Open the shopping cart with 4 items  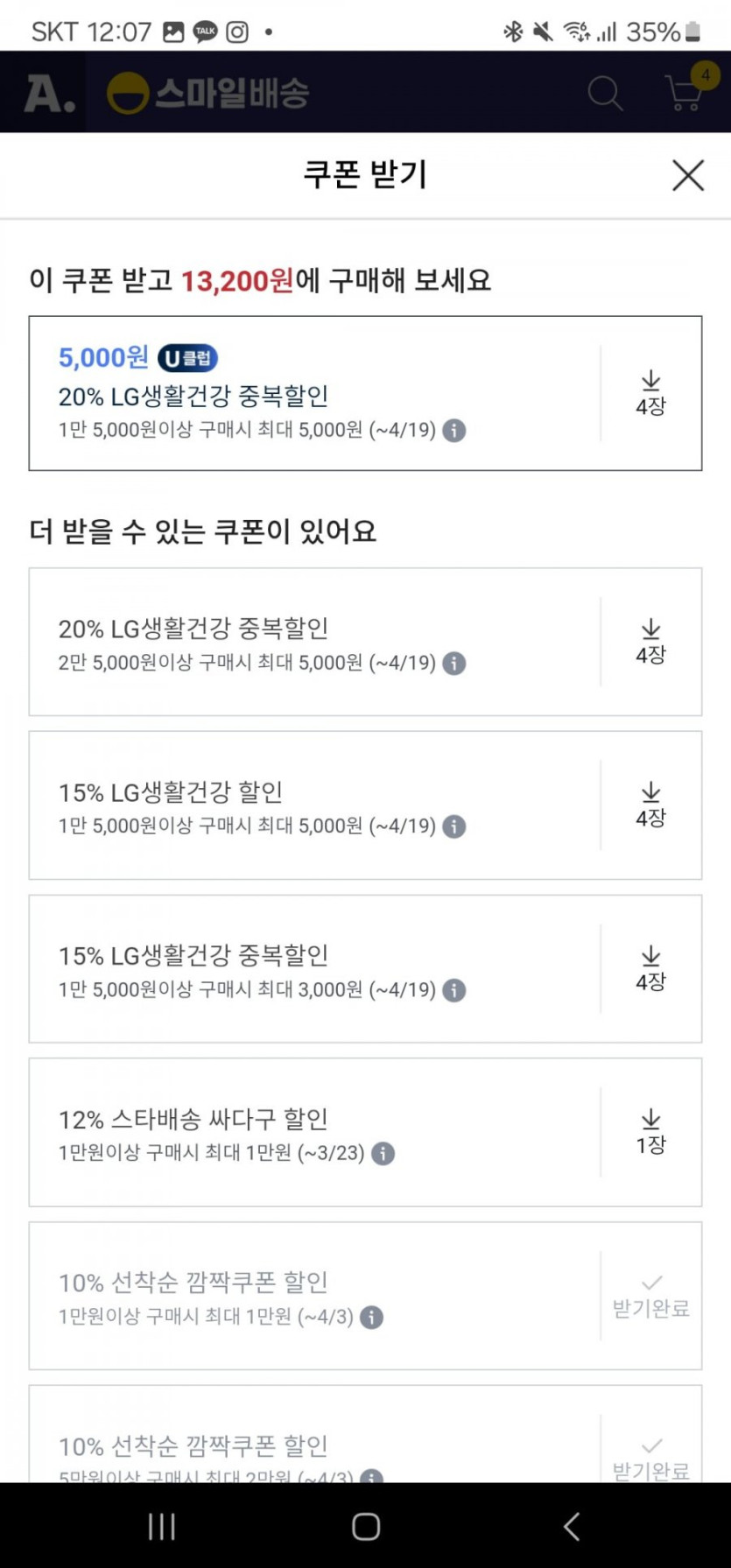pos(685,91)
